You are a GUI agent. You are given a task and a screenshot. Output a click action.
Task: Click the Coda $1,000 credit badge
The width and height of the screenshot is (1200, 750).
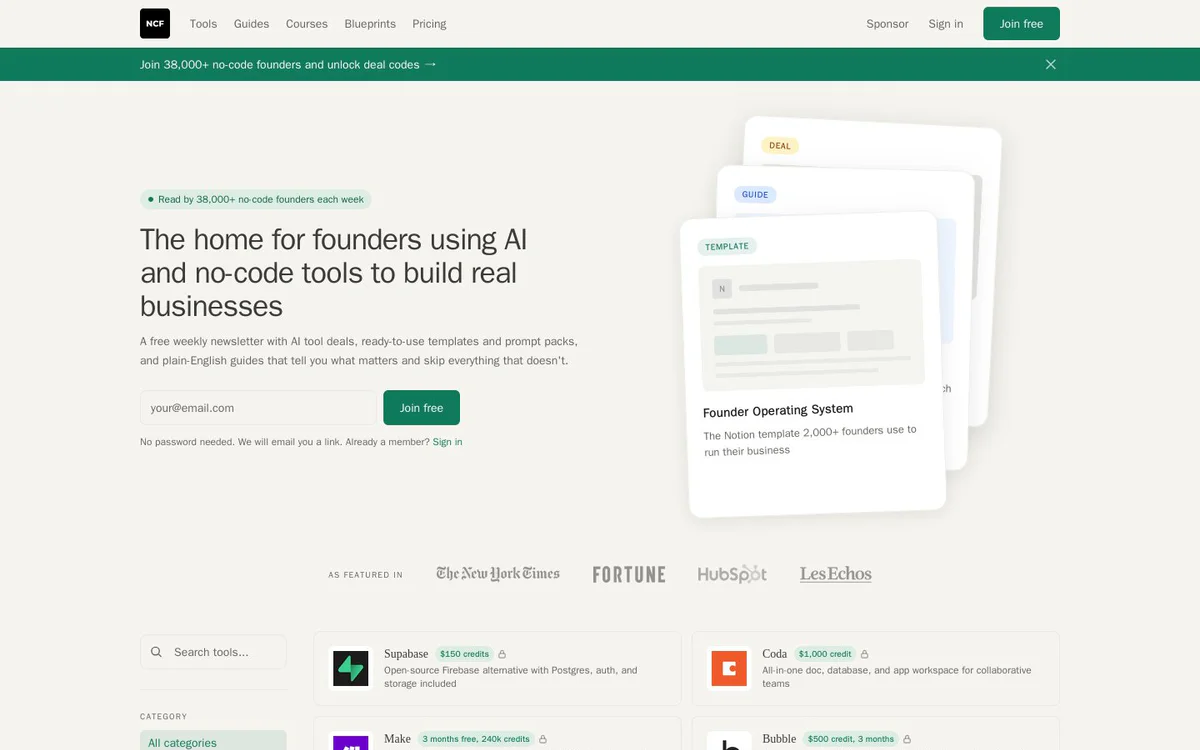tap(825, 654)
